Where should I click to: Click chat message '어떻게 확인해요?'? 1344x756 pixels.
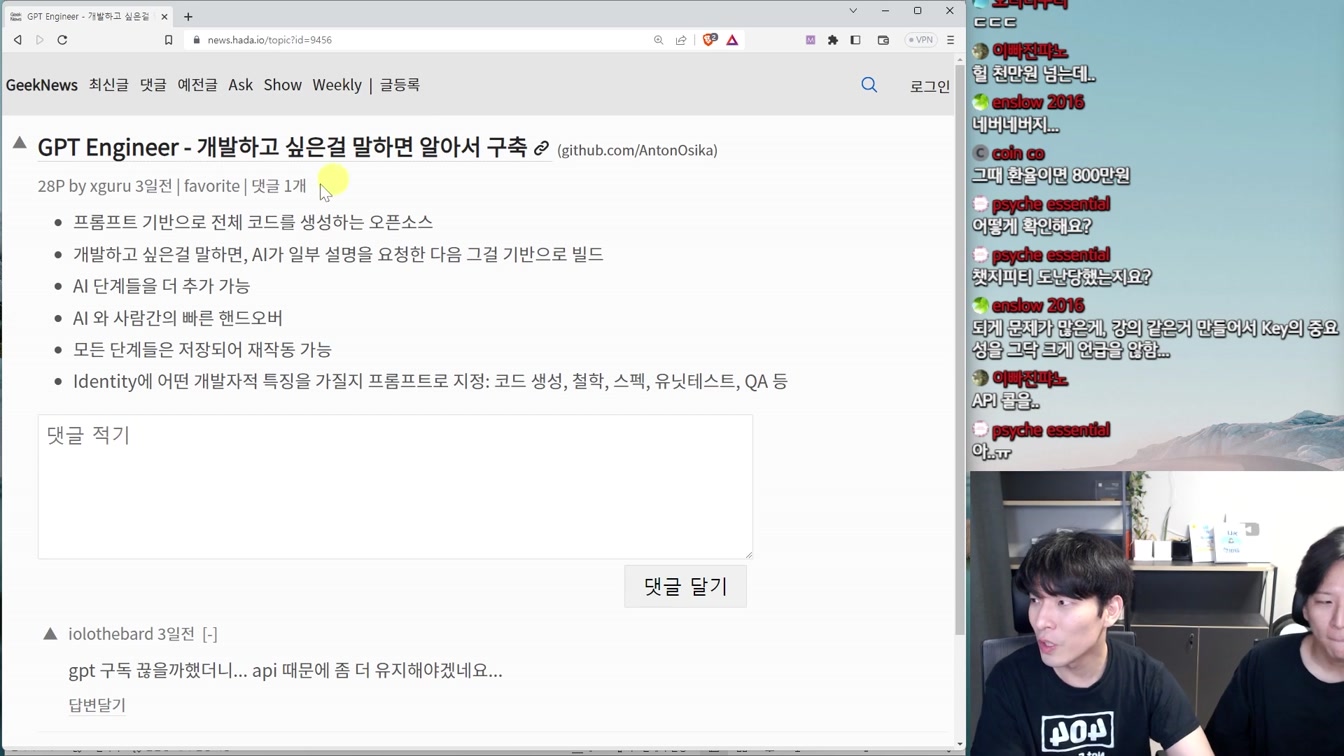1032,226
